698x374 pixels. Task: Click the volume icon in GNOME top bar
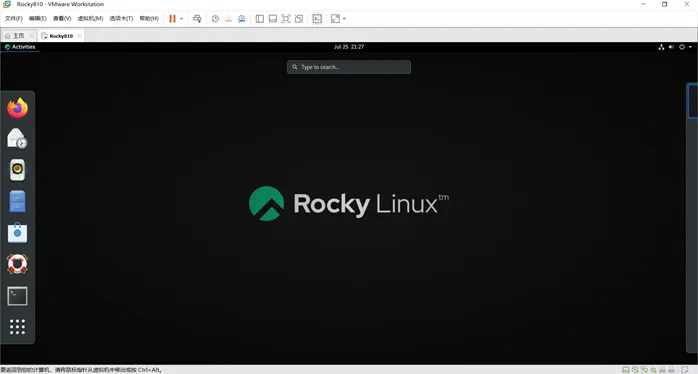(671, 47)
